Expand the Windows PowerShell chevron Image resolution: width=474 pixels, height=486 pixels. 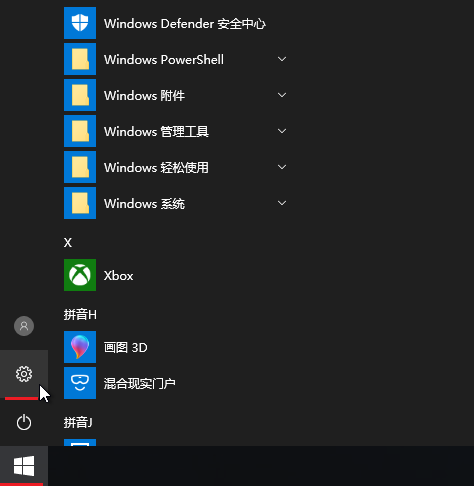[282, 59]
